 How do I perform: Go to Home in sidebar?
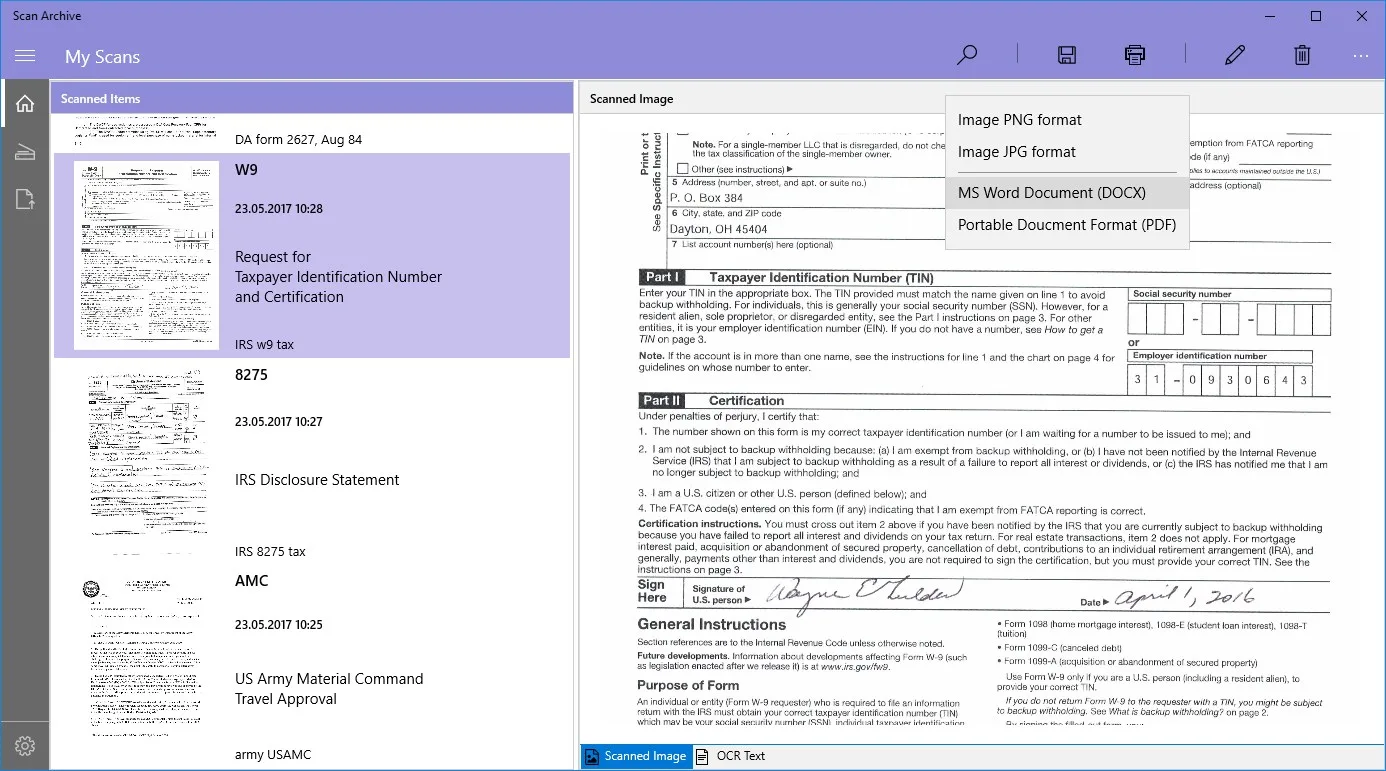25,103
